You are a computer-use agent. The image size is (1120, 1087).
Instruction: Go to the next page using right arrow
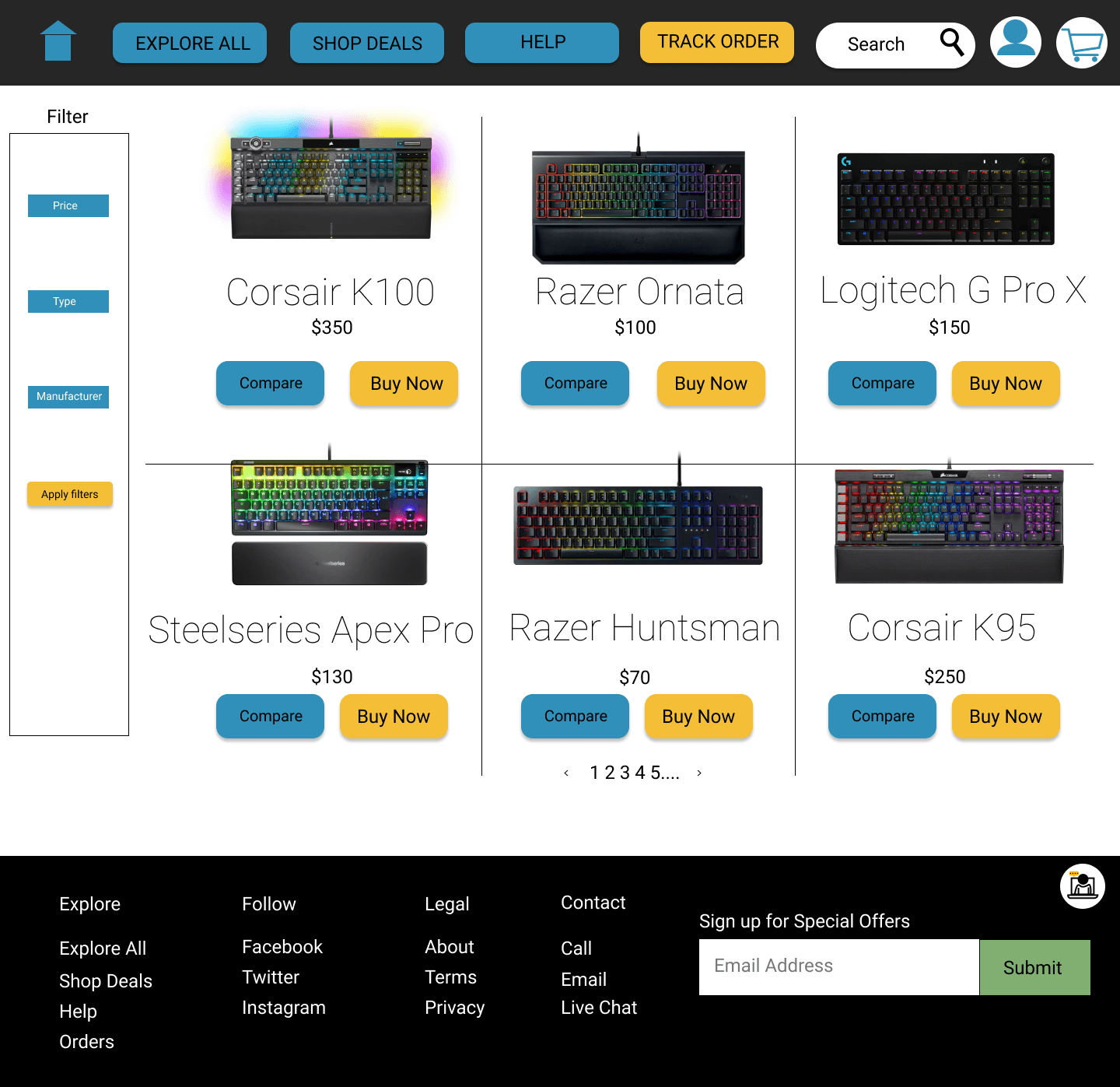(698, 773)
